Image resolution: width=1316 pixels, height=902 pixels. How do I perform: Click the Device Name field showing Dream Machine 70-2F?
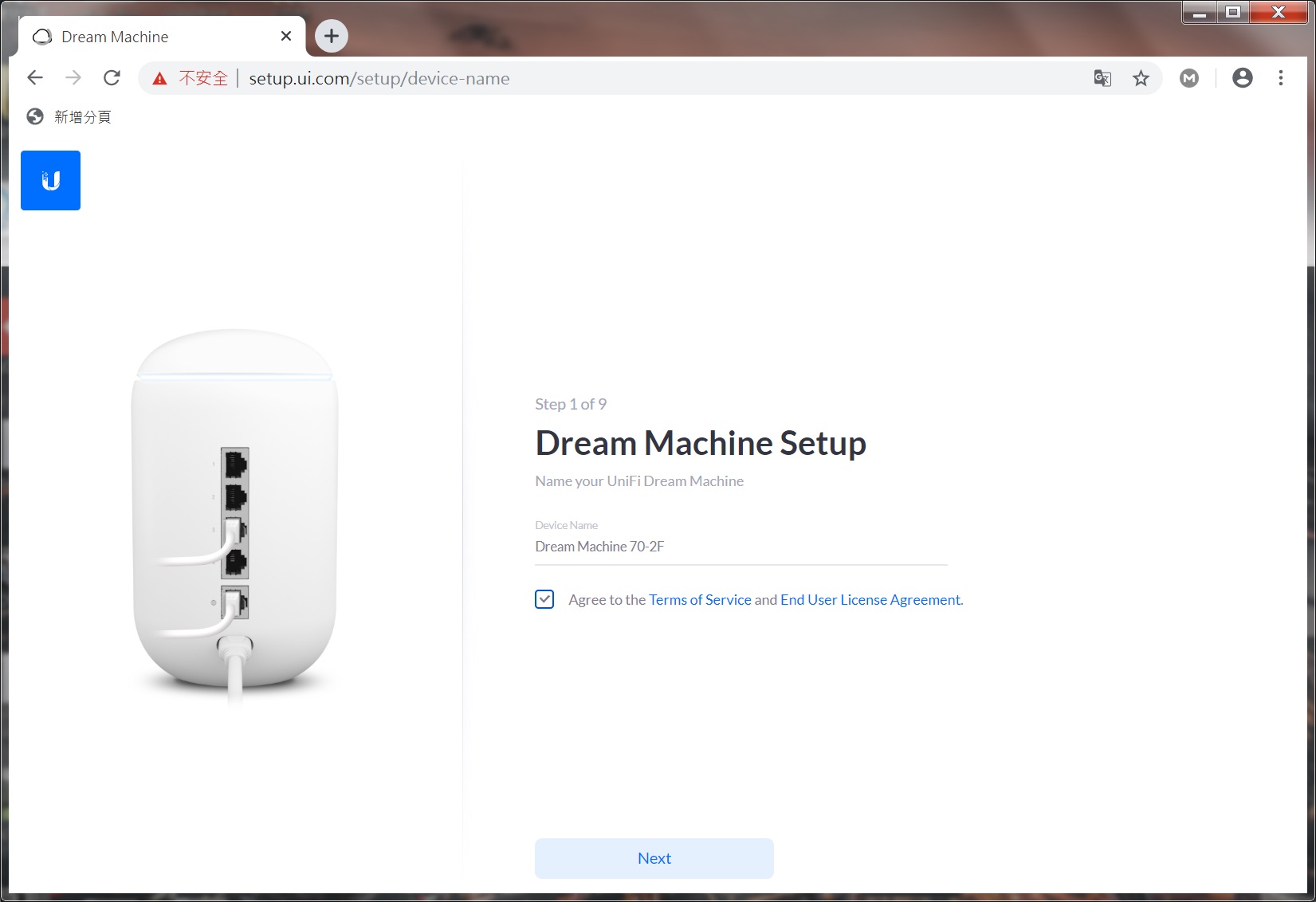tap(600, 547)
